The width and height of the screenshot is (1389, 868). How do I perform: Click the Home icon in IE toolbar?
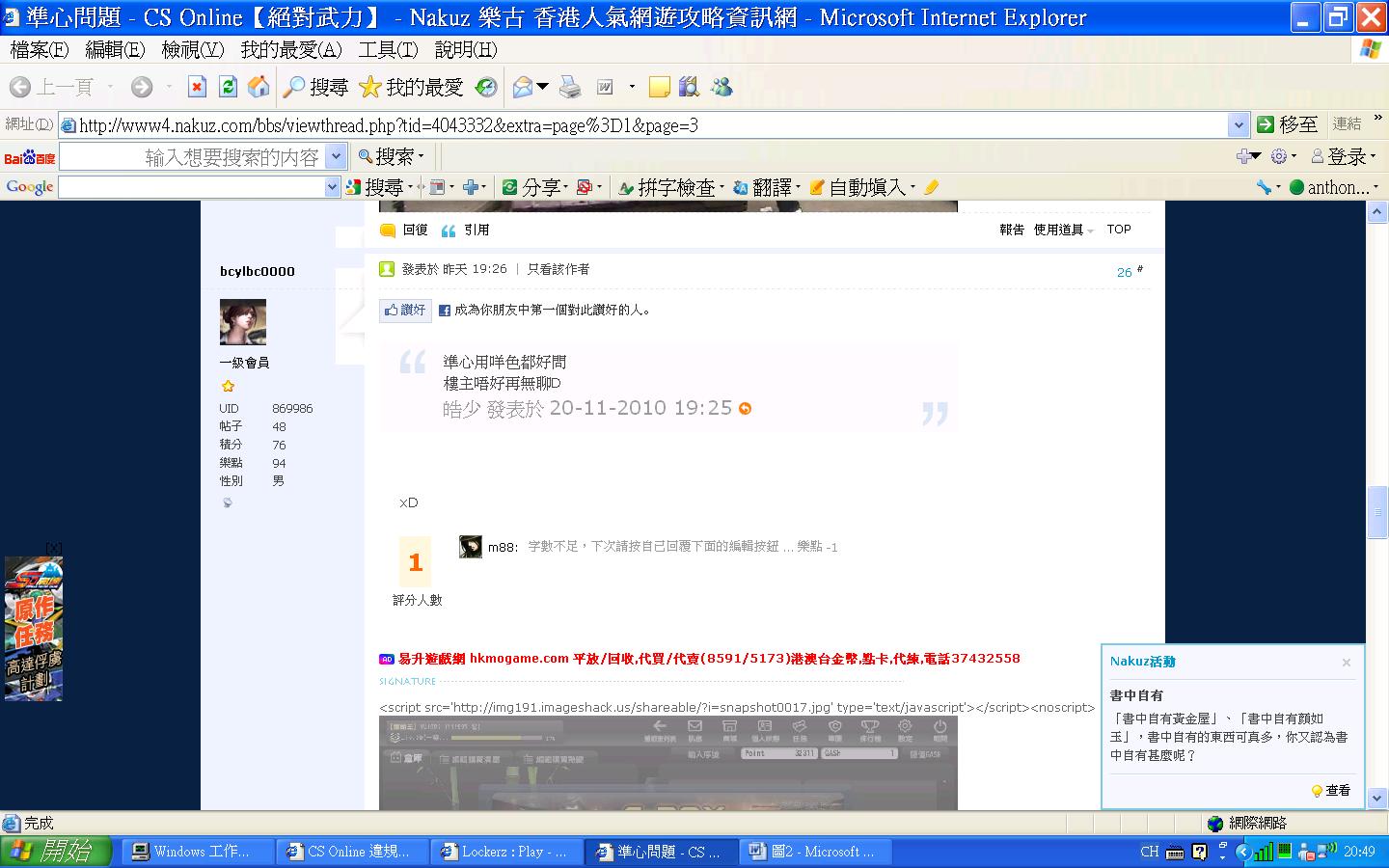pos(259,88)
